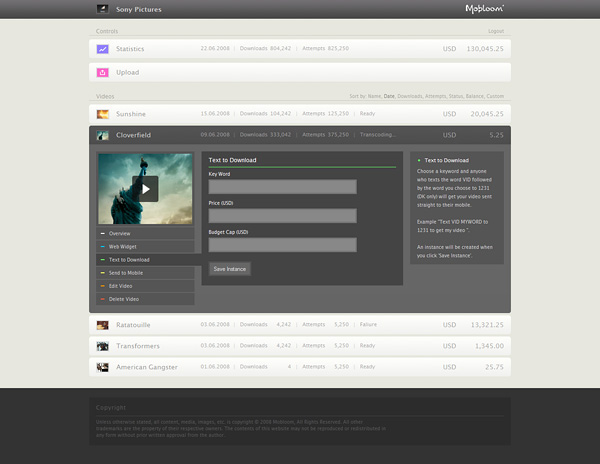Click the American Gangster row thumbnail
This screenshot has height=464, width=600.
[x=103, y=367]
